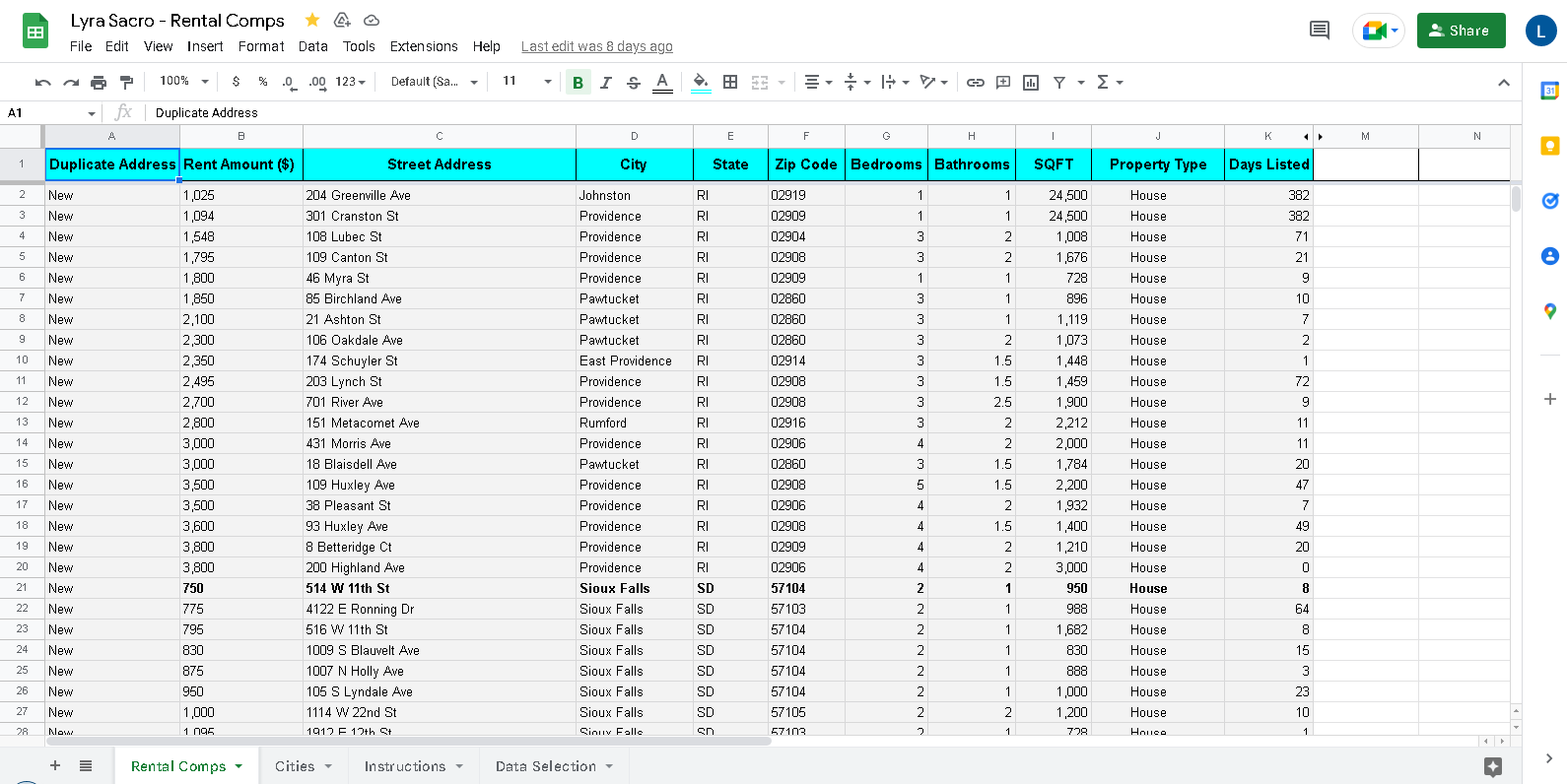Open the zoom level dropdown
1567x784 pixels.
184,82
